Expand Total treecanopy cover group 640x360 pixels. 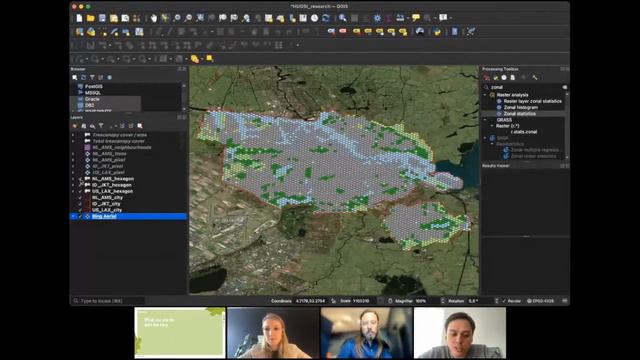coord(73,141)
